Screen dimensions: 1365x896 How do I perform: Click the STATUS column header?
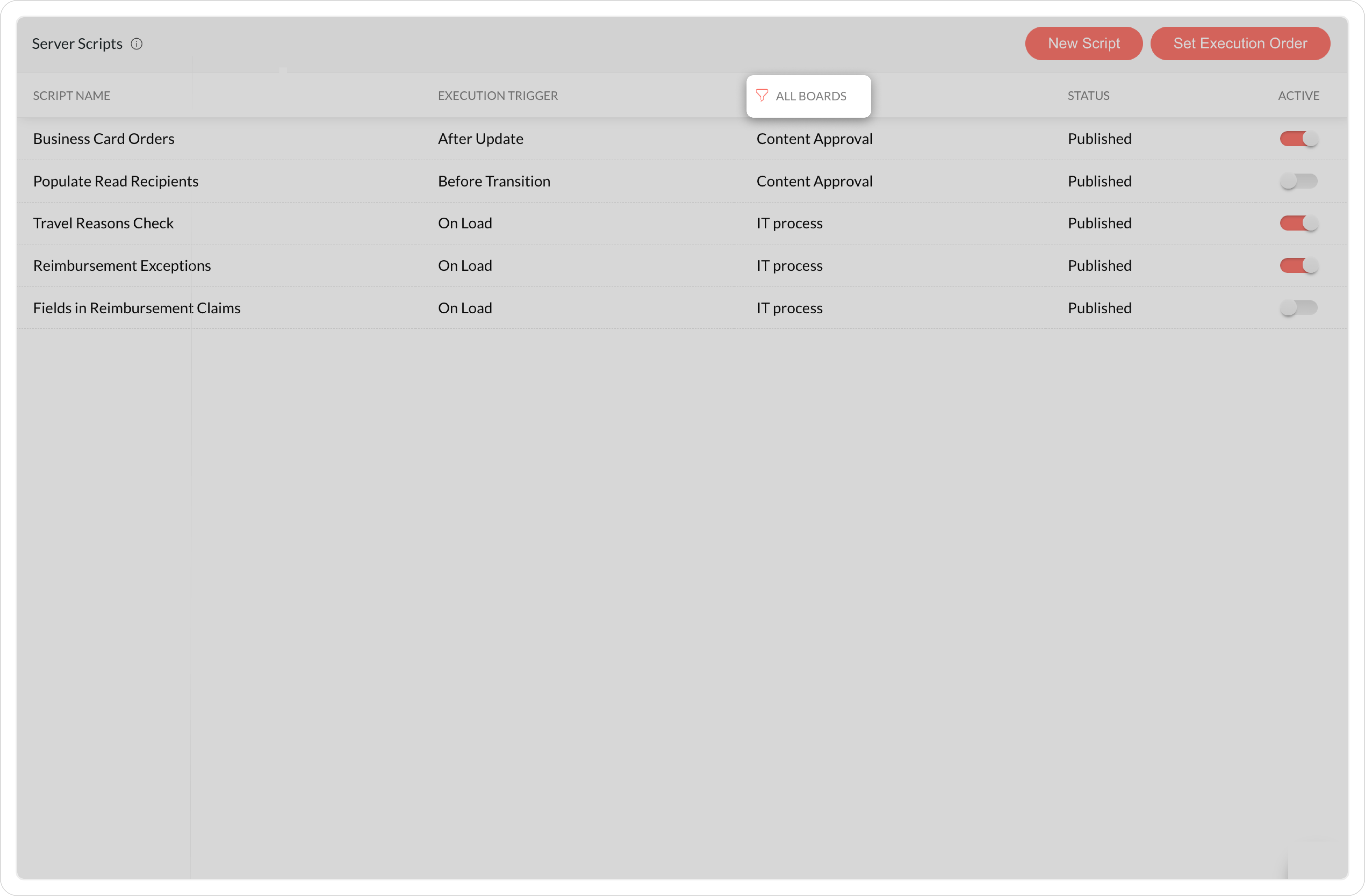point(1088,96)
